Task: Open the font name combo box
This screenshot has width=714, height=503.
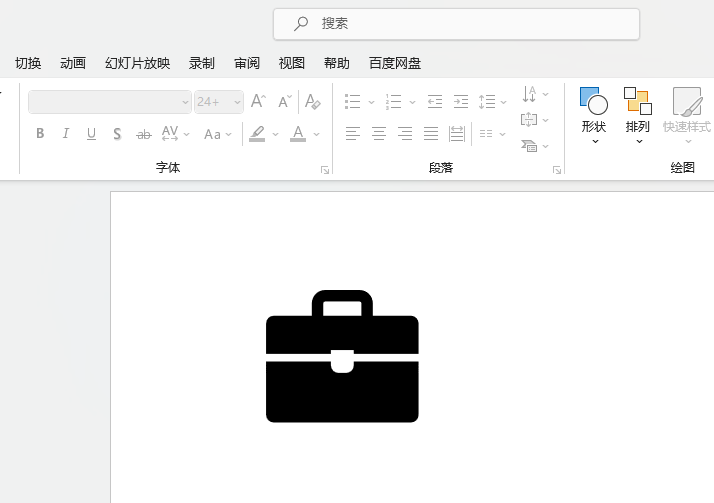Action: 110,102
